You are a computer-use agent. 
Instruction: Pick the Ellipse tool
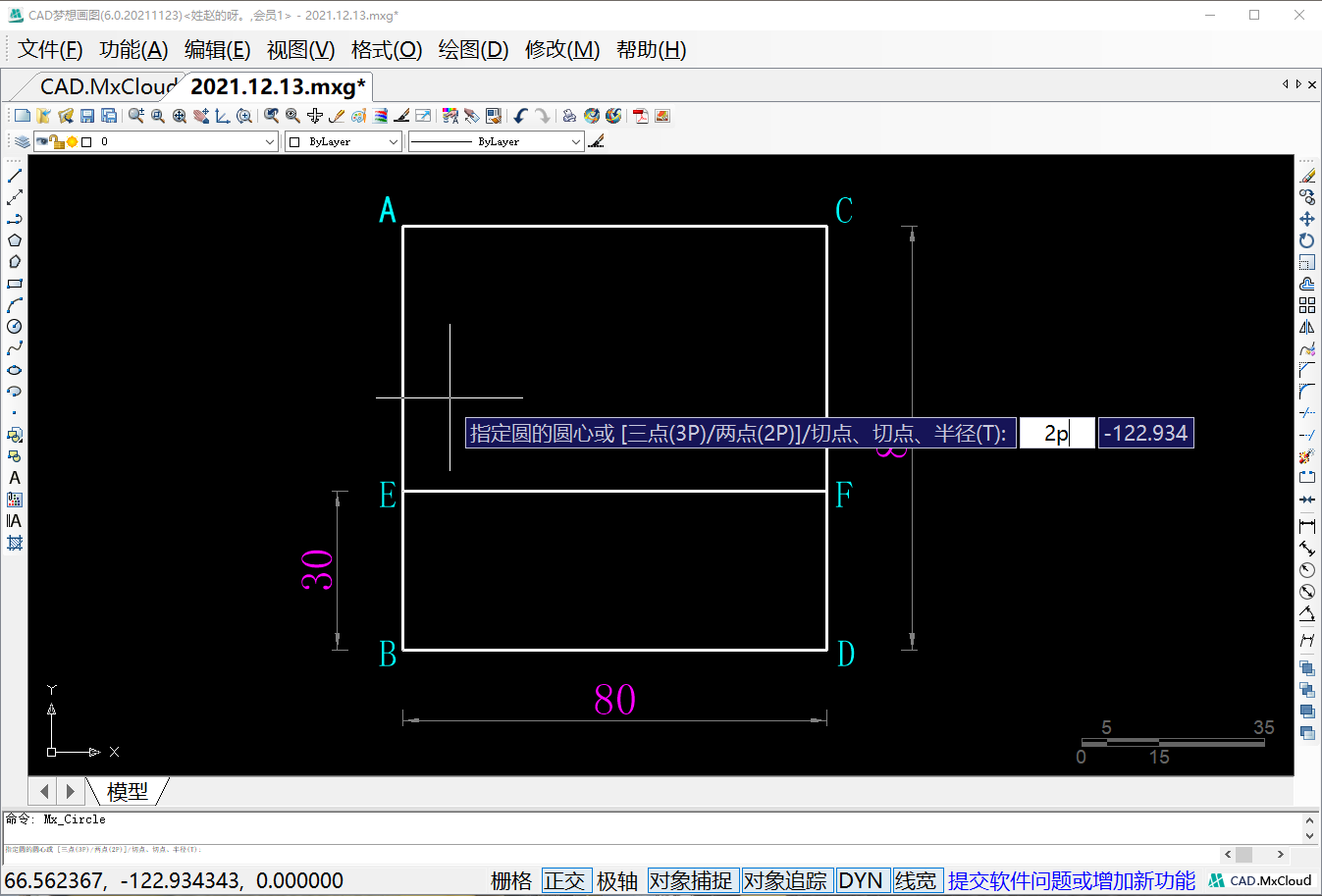click(15, 370)
